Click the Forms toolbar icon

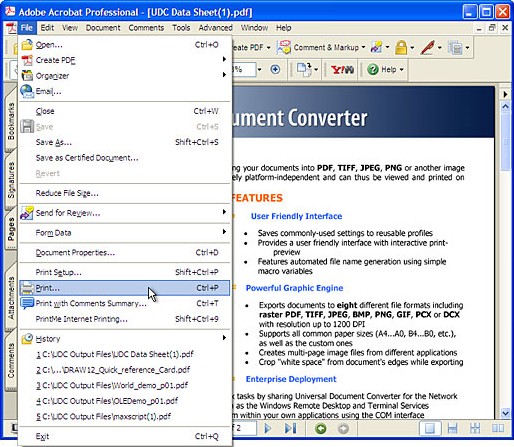455,47
